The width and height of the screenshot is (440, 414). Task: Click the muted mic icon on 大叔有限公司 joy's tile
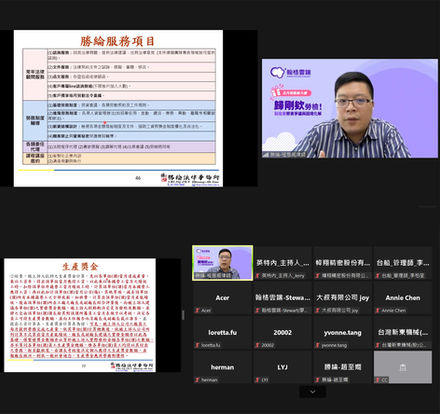tap(318, 310)
